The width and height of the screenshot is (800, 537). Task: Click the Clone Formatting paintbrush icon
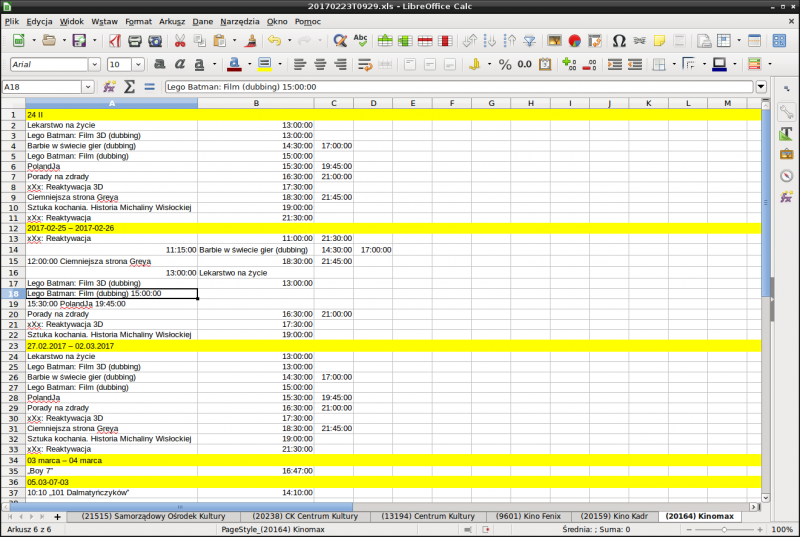point(250,41)
